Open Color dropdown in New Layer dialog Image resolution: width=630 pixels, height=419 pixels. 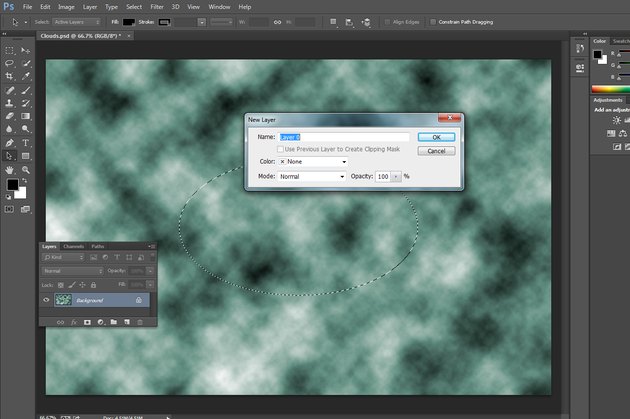pyautogui.click(x=313, y=161)
